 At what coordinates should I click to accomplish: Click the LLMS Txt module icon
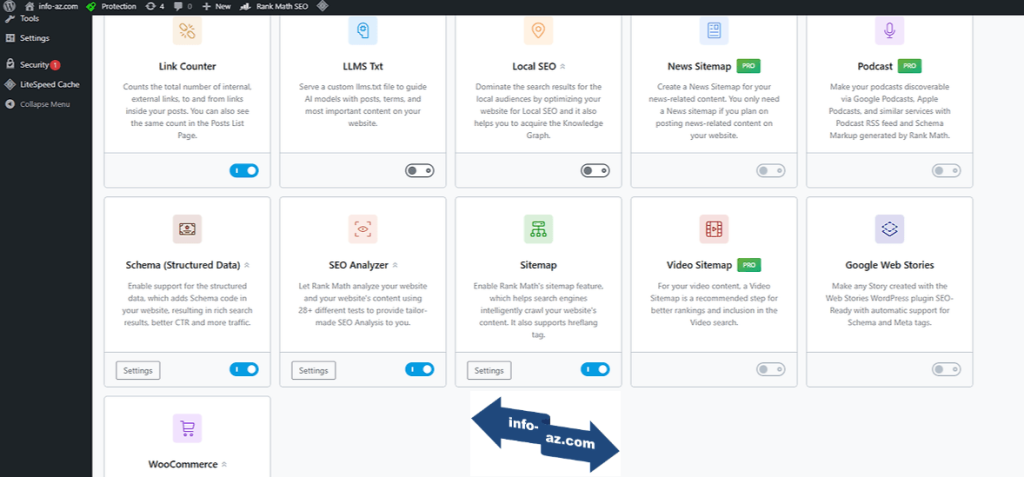[x=362, y=31]
